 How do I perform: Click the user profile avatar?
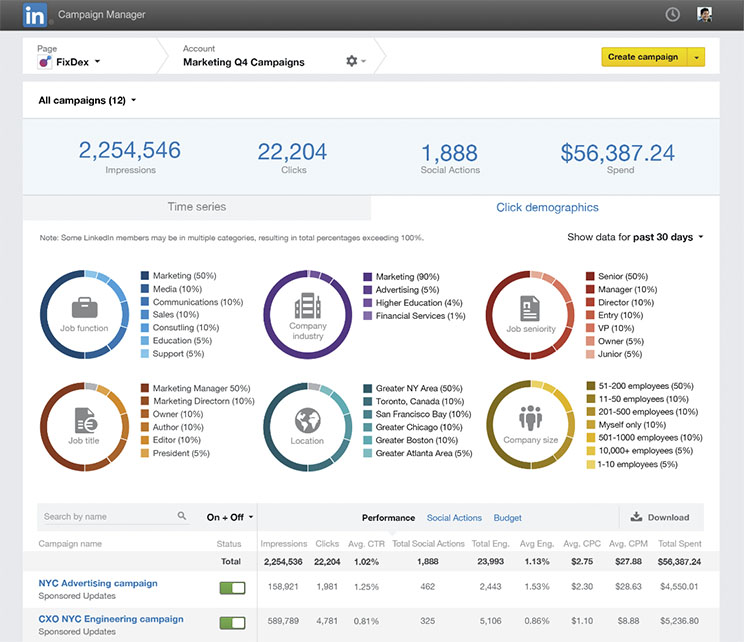tap(704, 14)
